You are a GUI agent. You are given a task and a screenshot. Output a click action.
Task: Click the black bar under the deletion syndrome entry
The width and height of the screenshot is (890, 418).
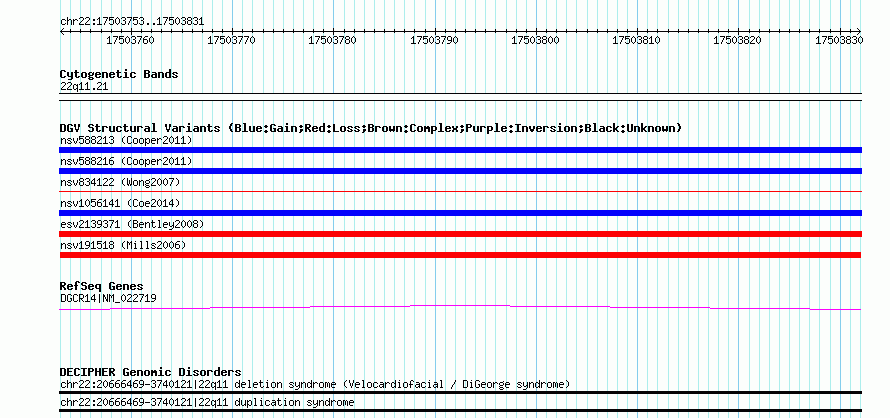[460, 392]
